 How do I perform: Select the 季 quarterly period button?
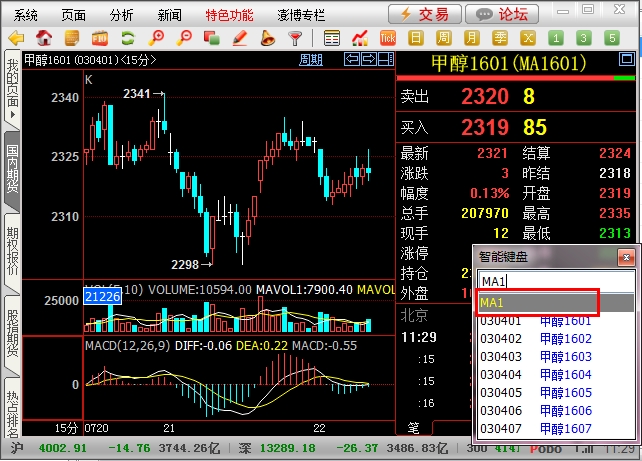click(x=498, y=38)
